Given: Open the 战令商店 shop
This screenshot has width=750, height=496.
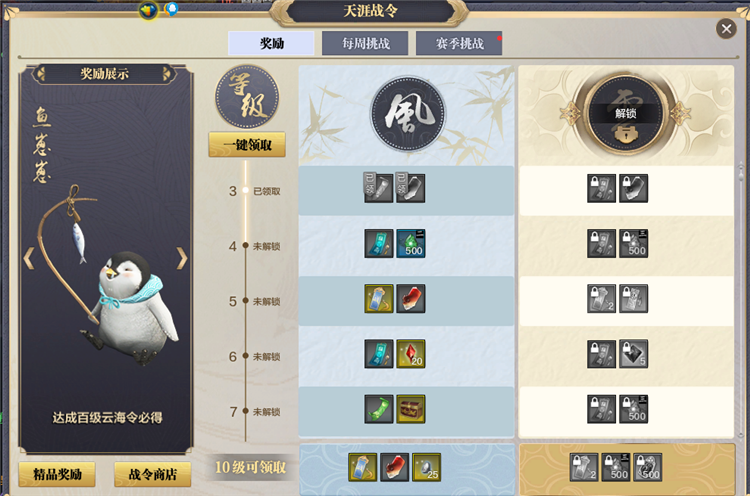Looking at the screenshot, I should pyautogui.click(x=153, y=474).
